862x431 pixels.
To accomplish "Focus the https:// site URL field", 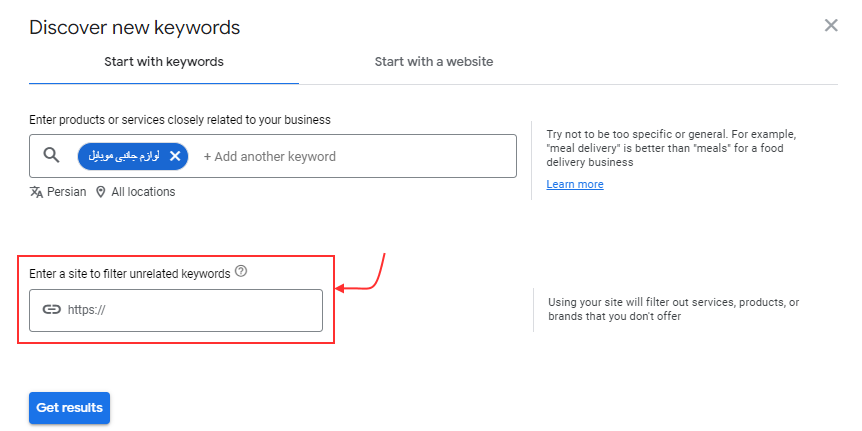I will coord(190,310).
